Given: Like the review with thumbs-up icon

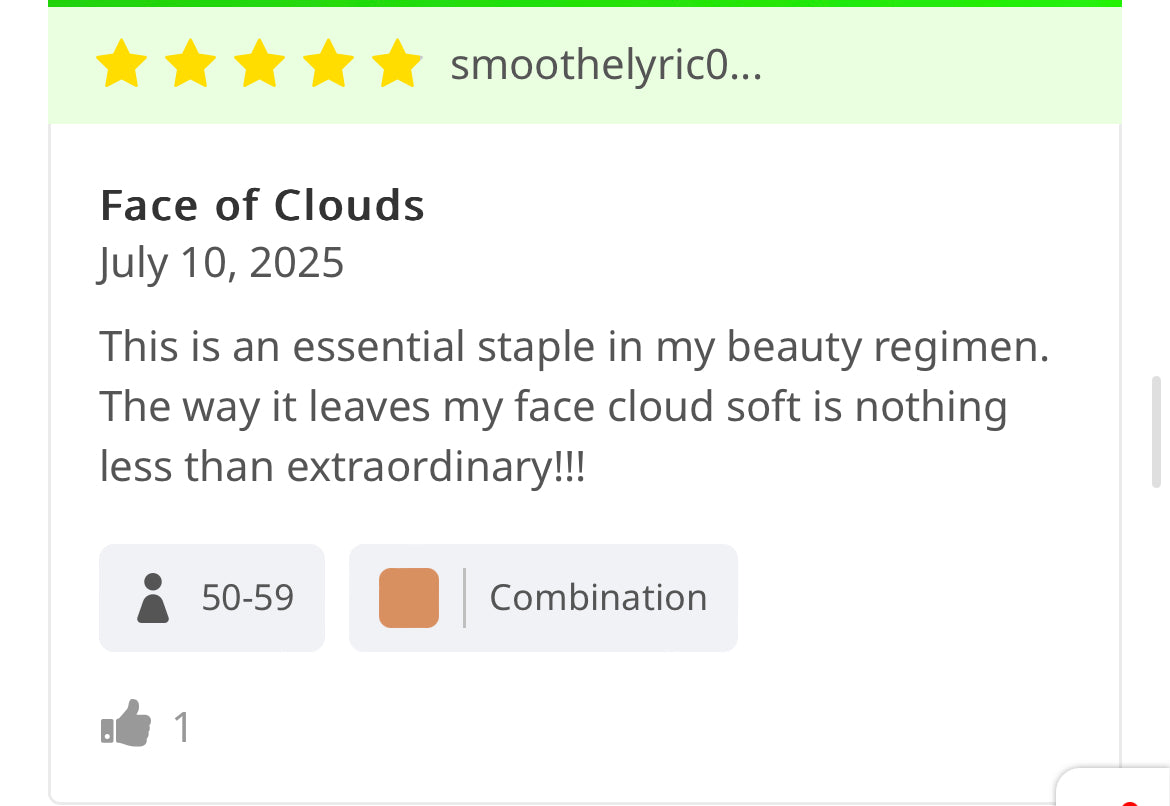Looking at the screenshot, I should click(127, 724).
